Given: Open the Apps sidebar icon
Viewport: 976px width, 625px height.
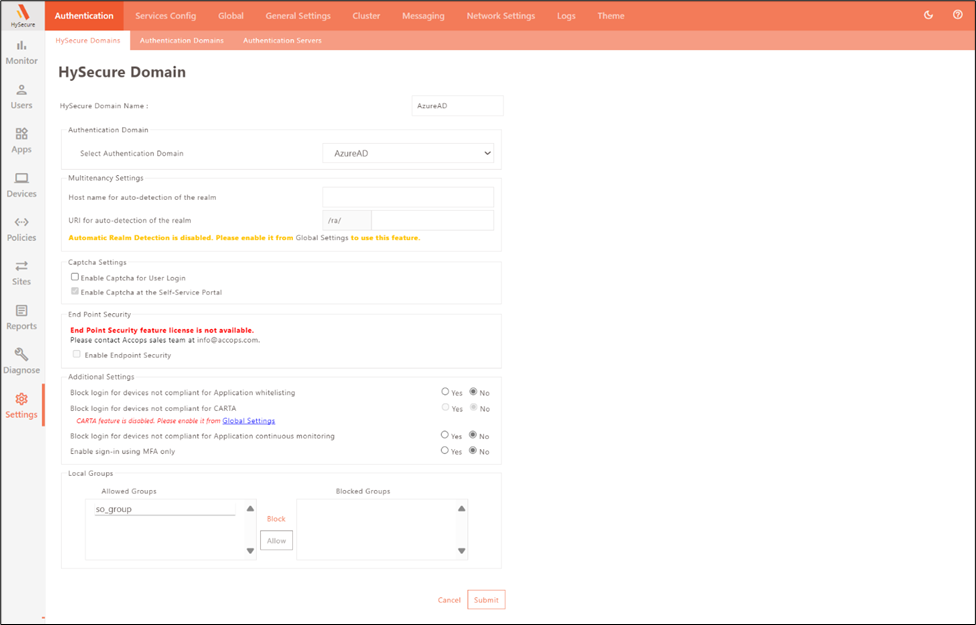Looking at the screenshot, I should click(21, 140).
